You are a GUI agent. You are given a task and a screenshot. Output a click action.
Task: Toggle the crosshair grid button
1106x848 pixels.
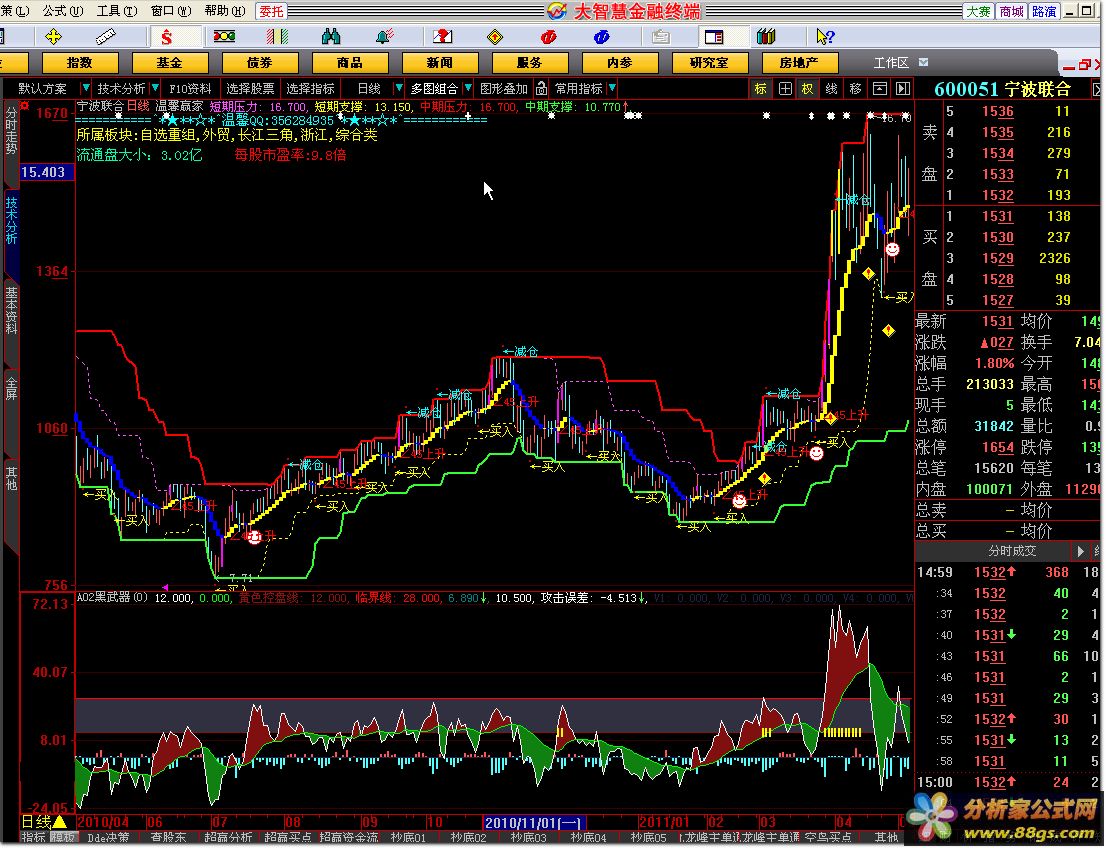pos(785,88)
